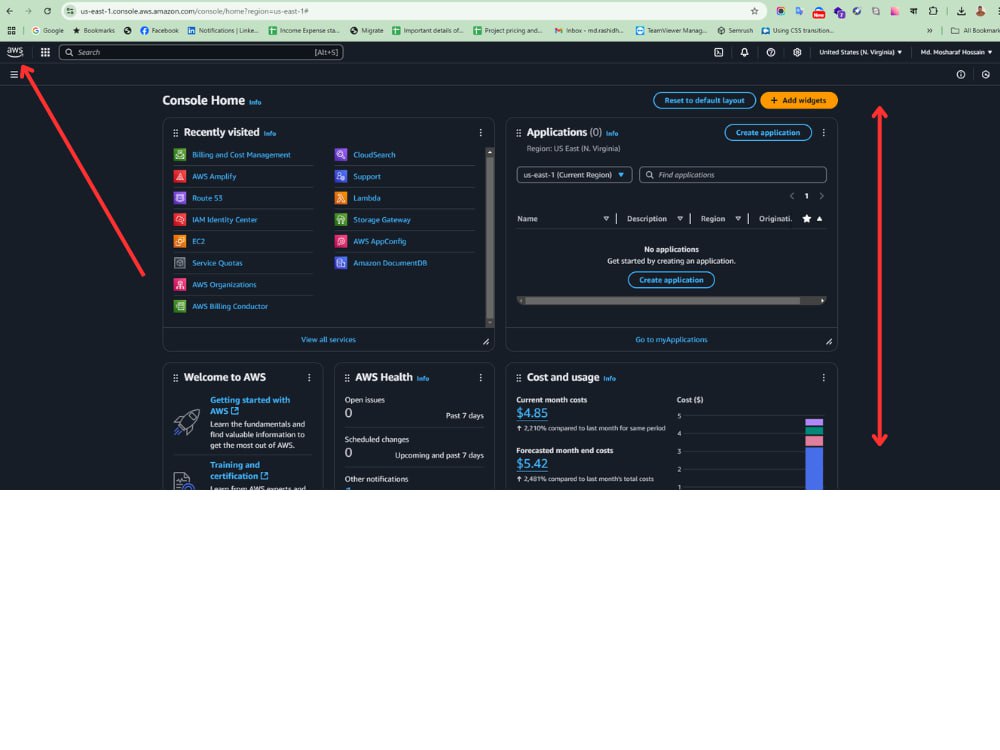Focus the AWS Search field
This screenshot has height=750, width=1000.
[201, 52]
